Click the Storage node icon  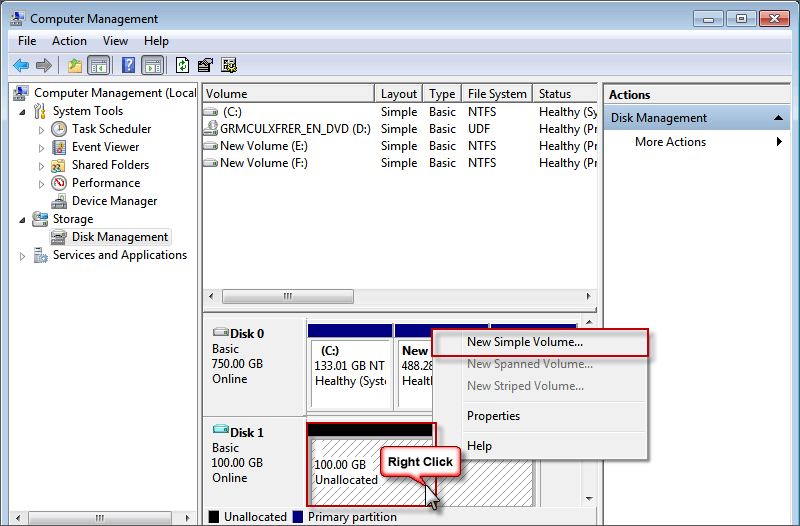tap(40, 219)
